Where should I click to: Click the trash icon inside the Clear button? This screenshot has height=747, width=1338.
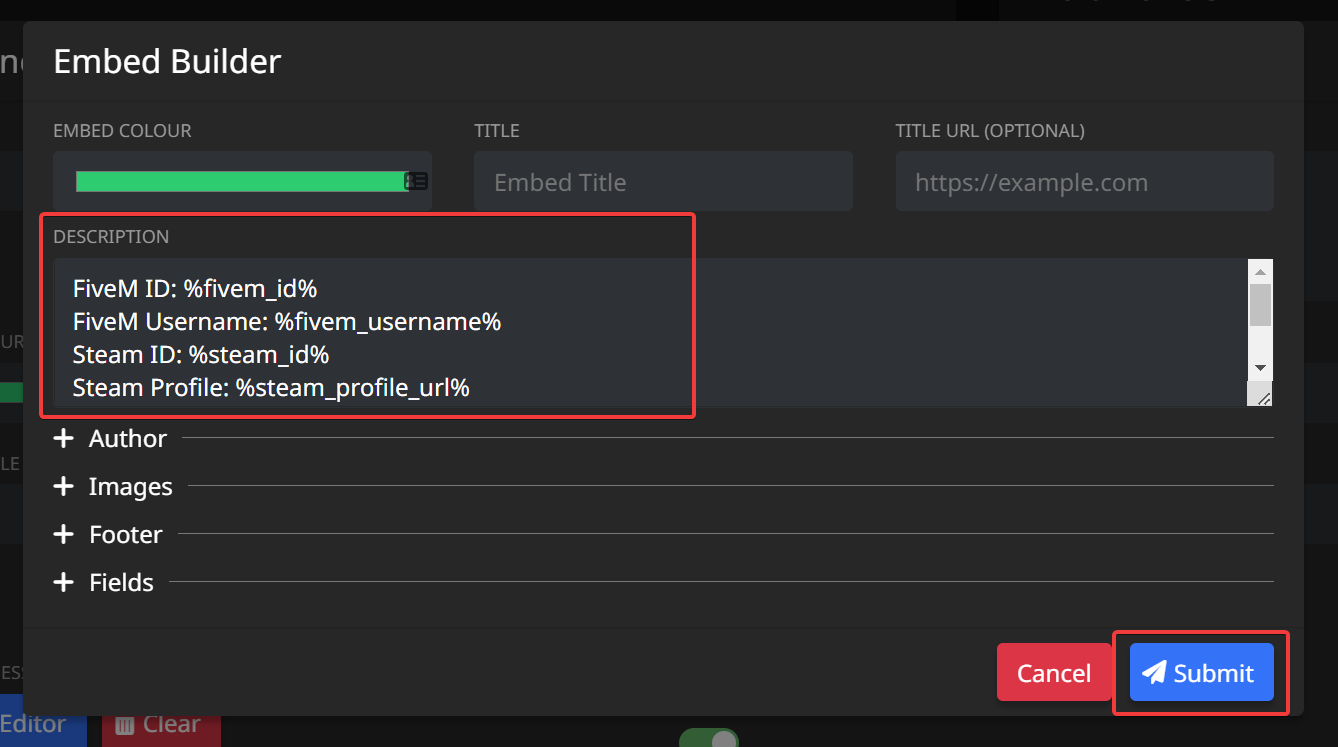pyautogui.click(x=125, y=723)
